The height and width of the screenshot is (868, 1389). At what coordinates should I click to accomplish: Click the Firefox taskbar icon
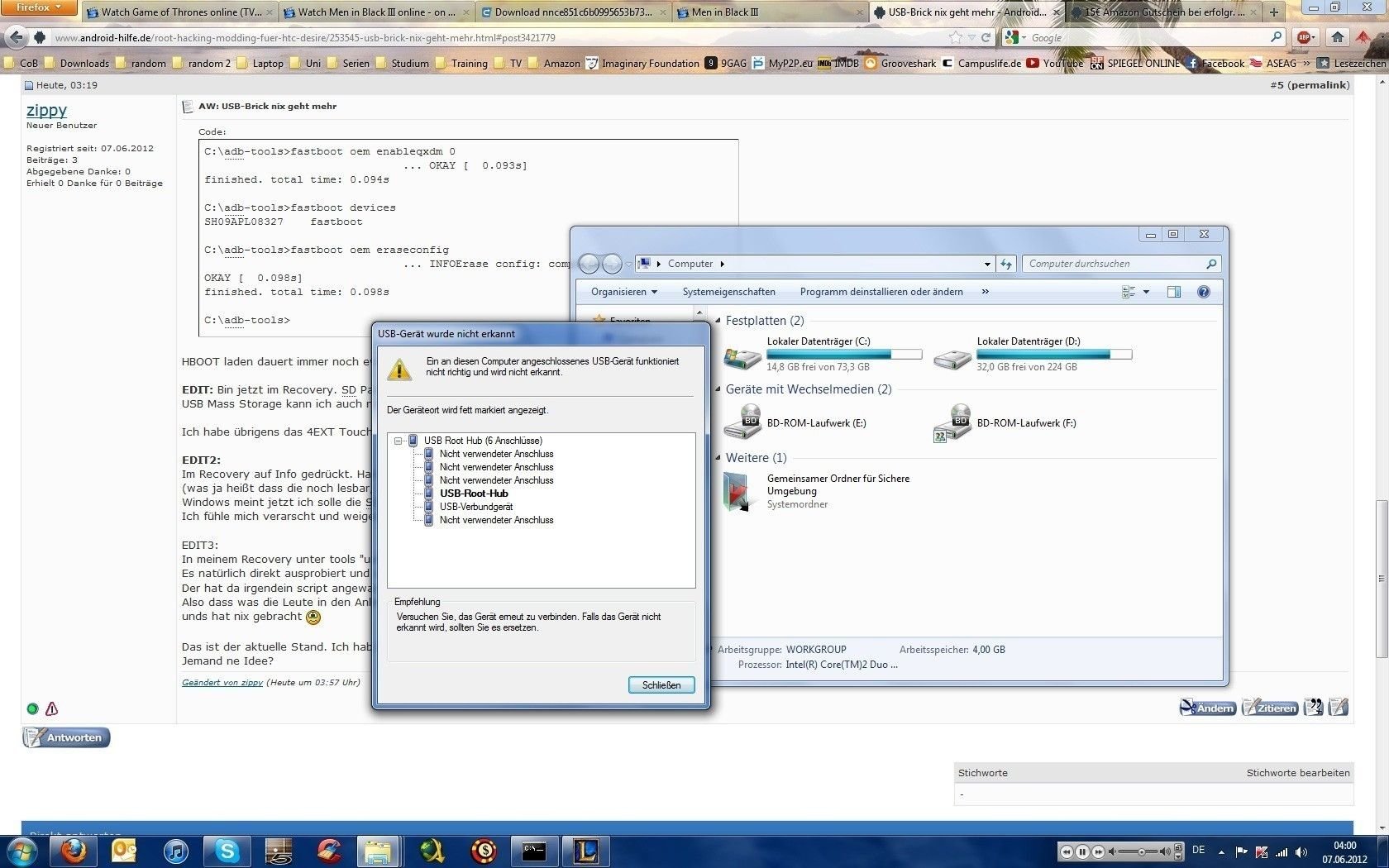pyautogui.click(x=74, y=851)
